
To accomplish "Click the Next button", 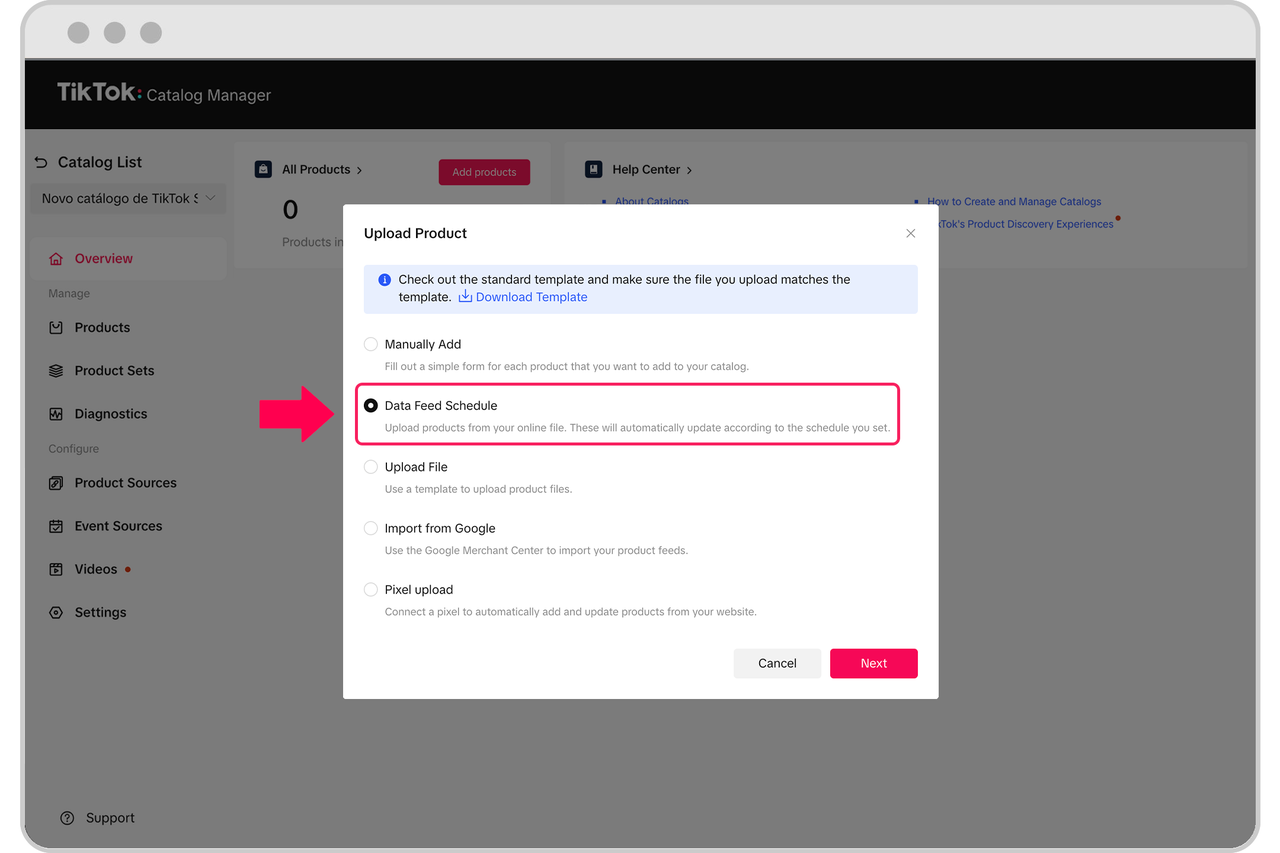I will pyautogui.click(x=874, y=663).
